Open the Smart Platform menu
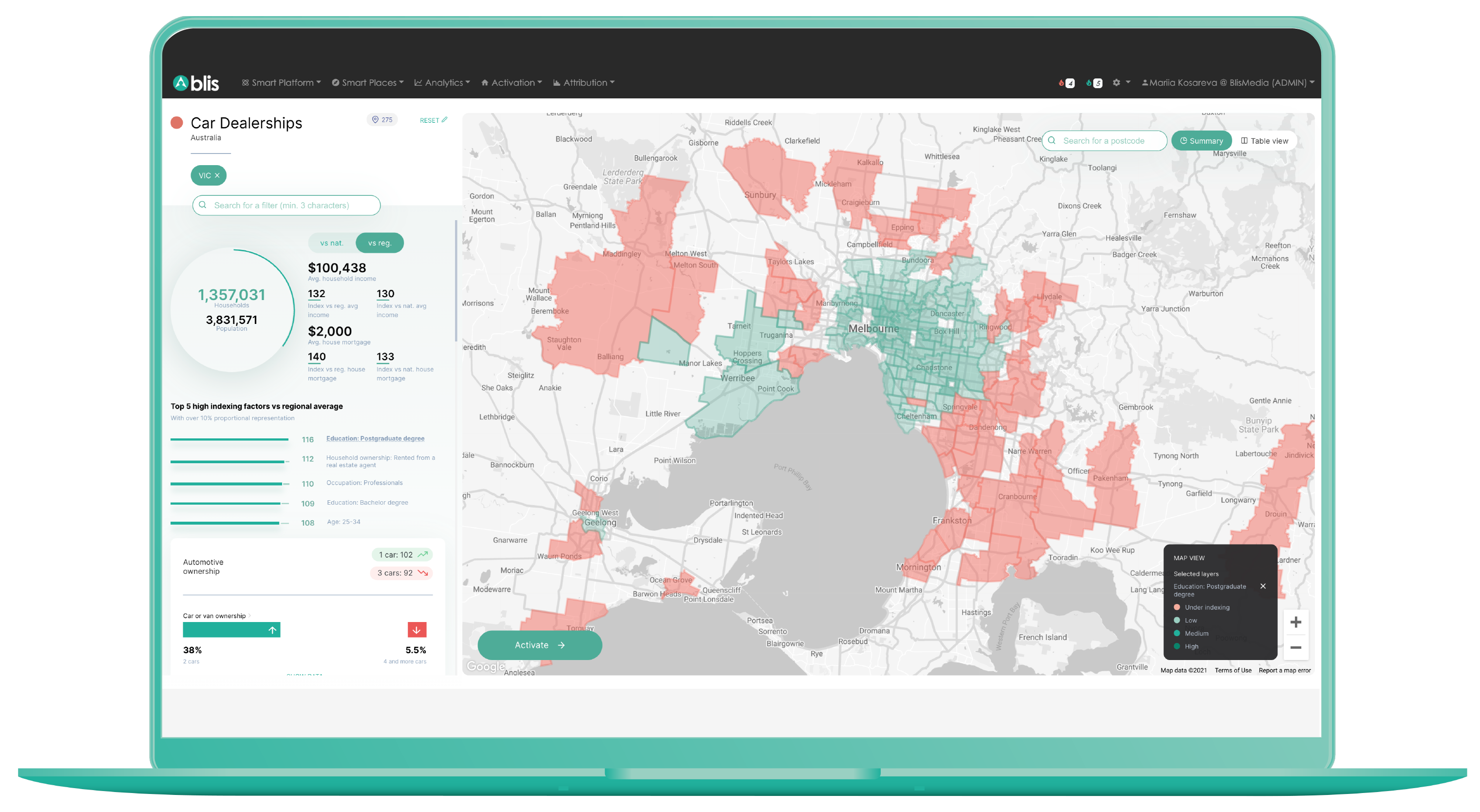 281,83
